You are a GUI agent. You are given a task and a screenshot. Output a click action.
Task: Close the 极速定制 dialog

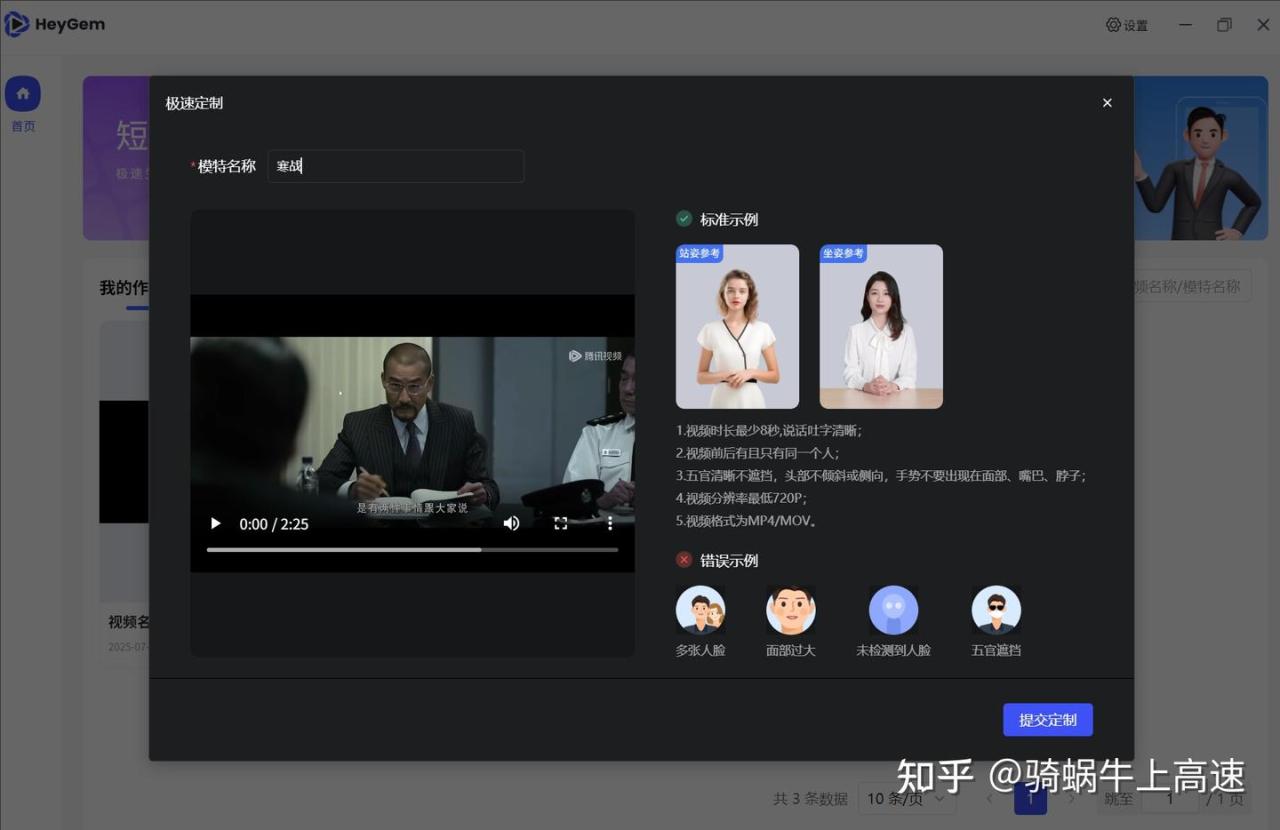click(1107, 103)
